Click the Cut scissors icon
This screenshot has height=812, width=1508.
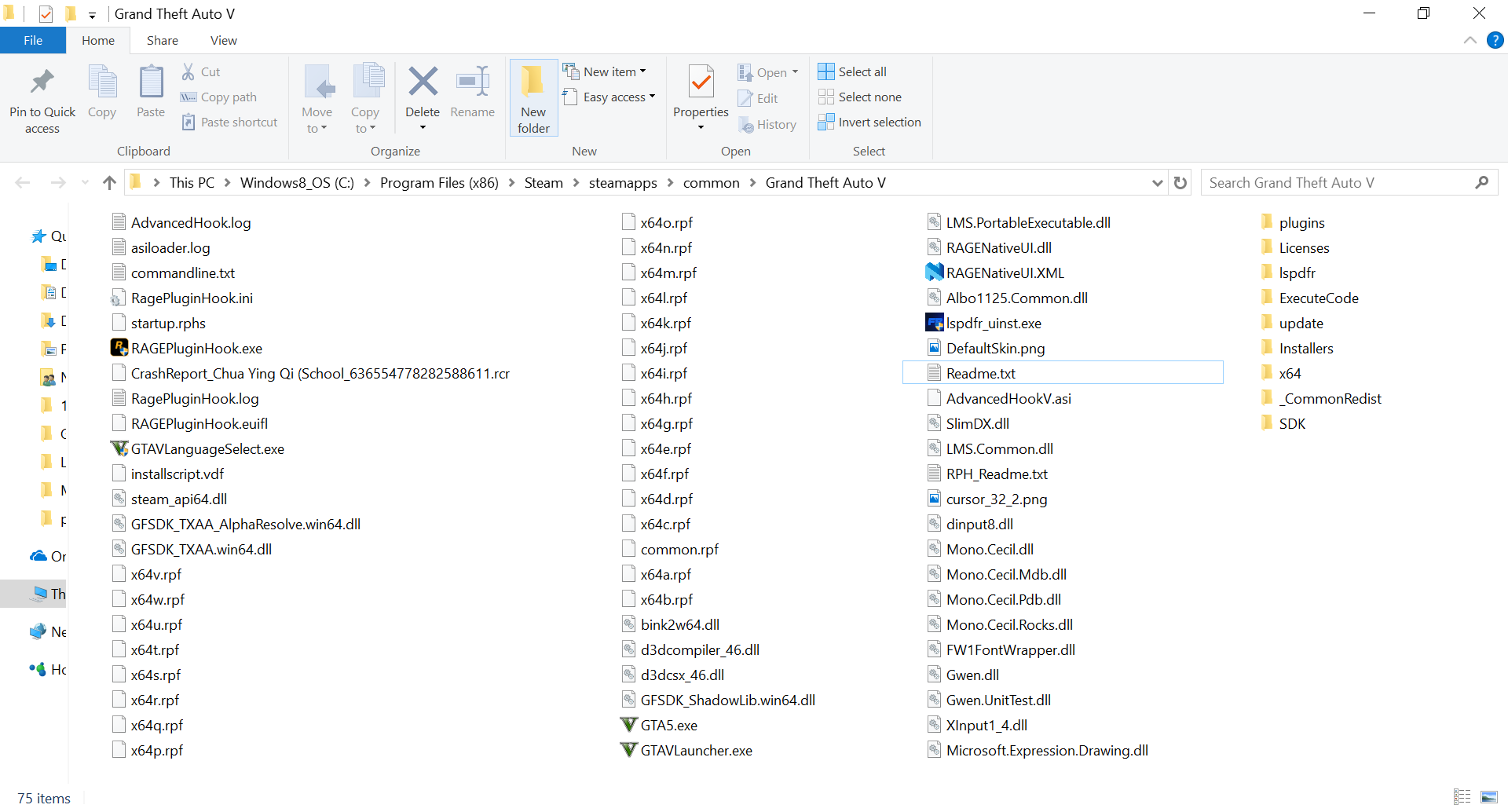[x=188, y=71]
